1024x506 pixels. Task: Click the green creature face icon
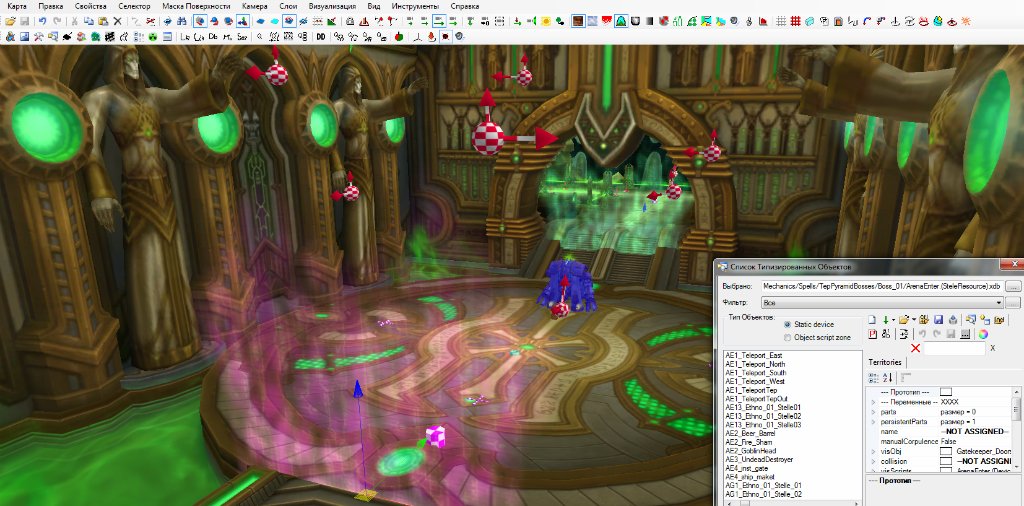pyautogui.click(x=153, y=37)
